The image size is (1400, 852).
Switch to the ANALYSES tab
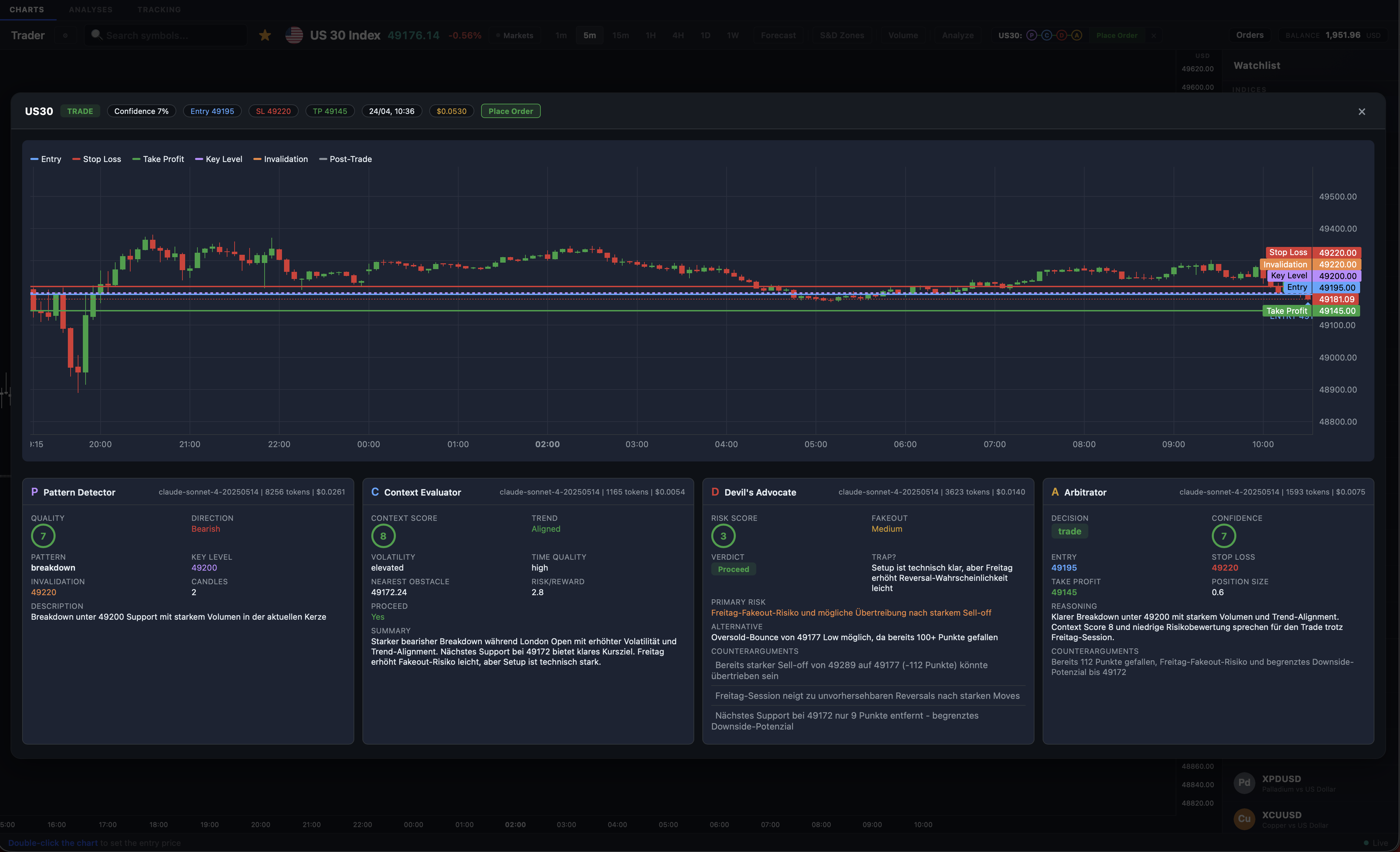click(x=91, y=9)
